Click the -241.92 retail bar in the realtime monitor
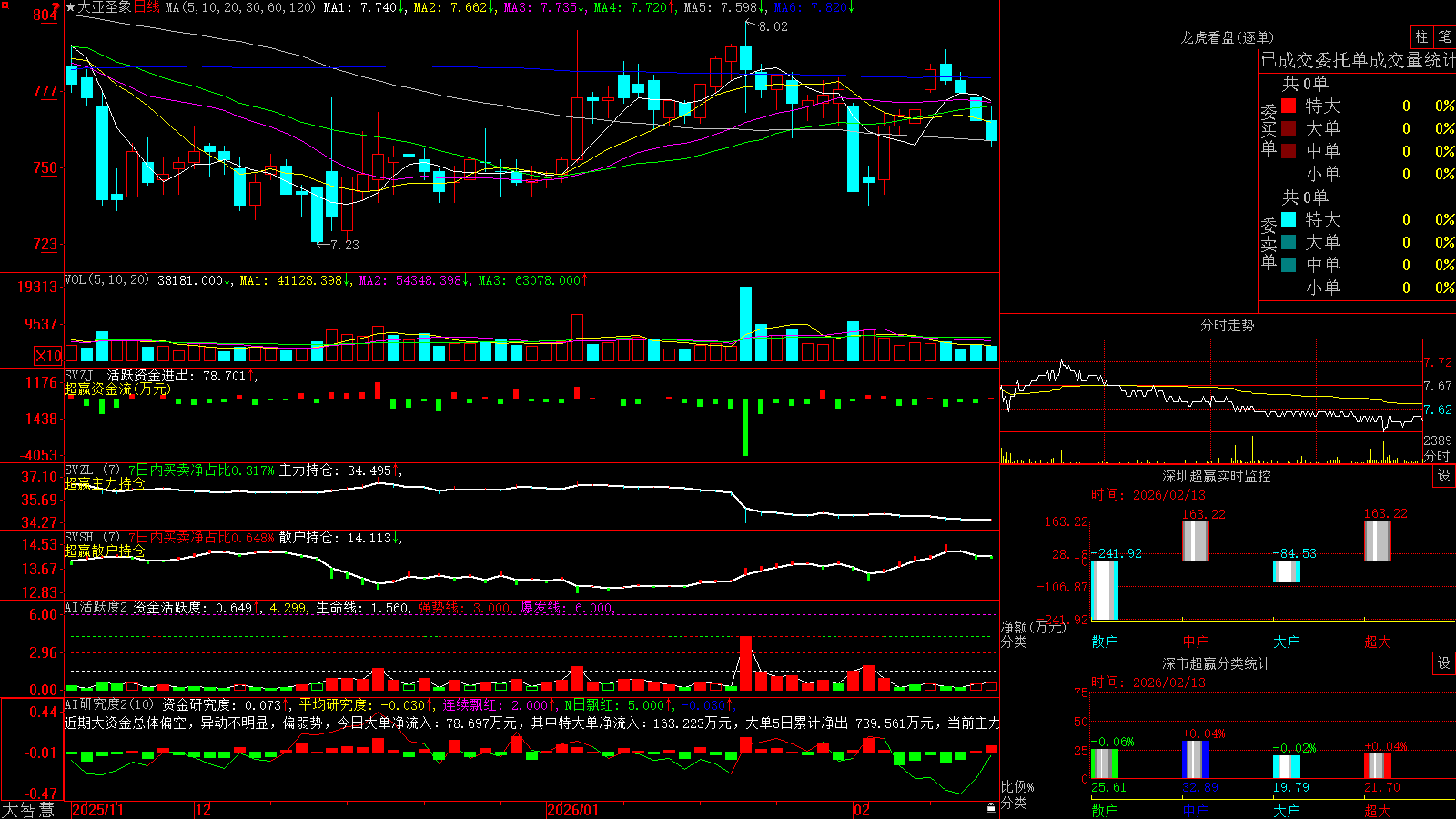The image size is (1456, 819). click(x=1105, y=591)
